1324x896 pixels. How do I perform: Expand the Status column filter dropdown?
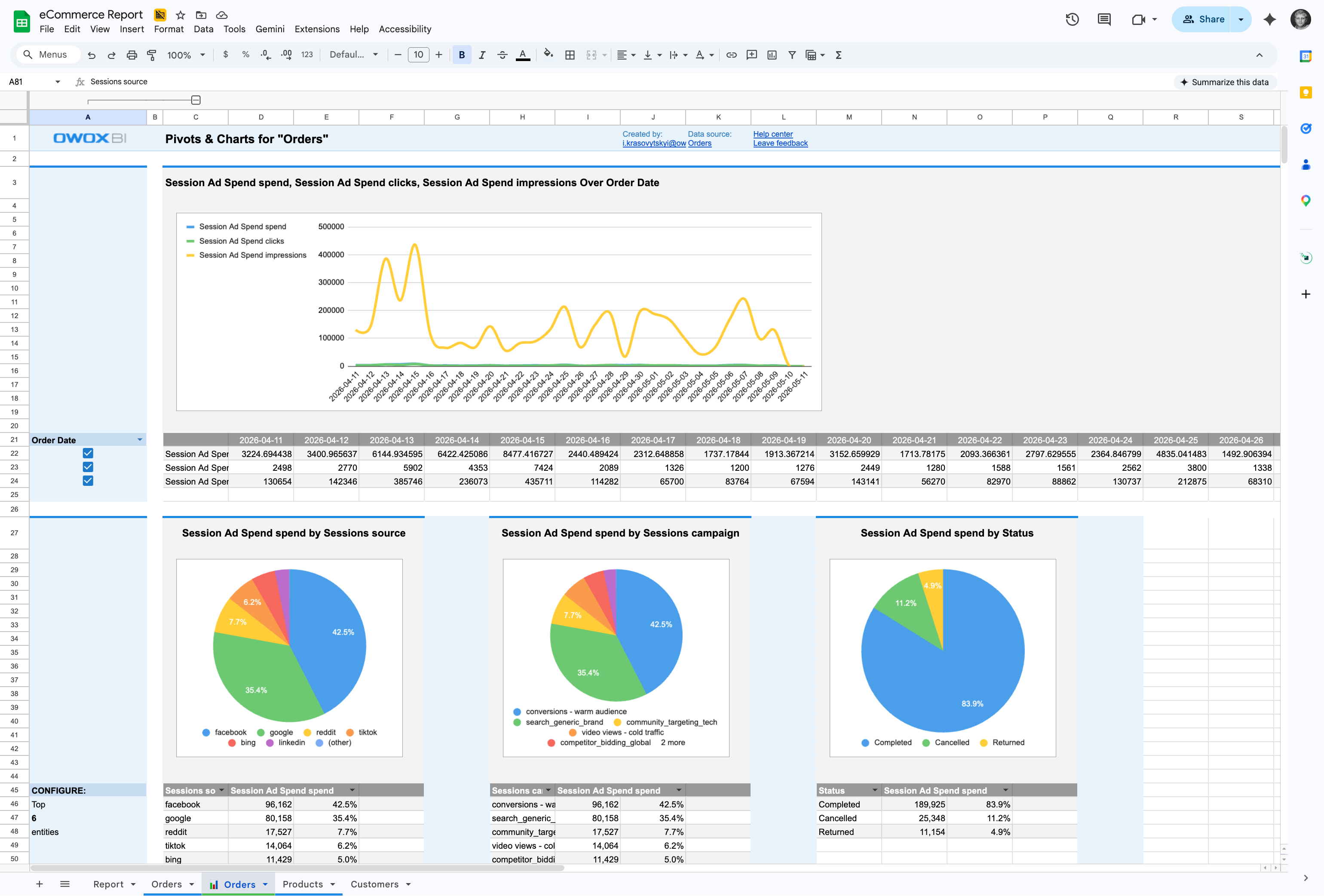[x=874, y=790]
